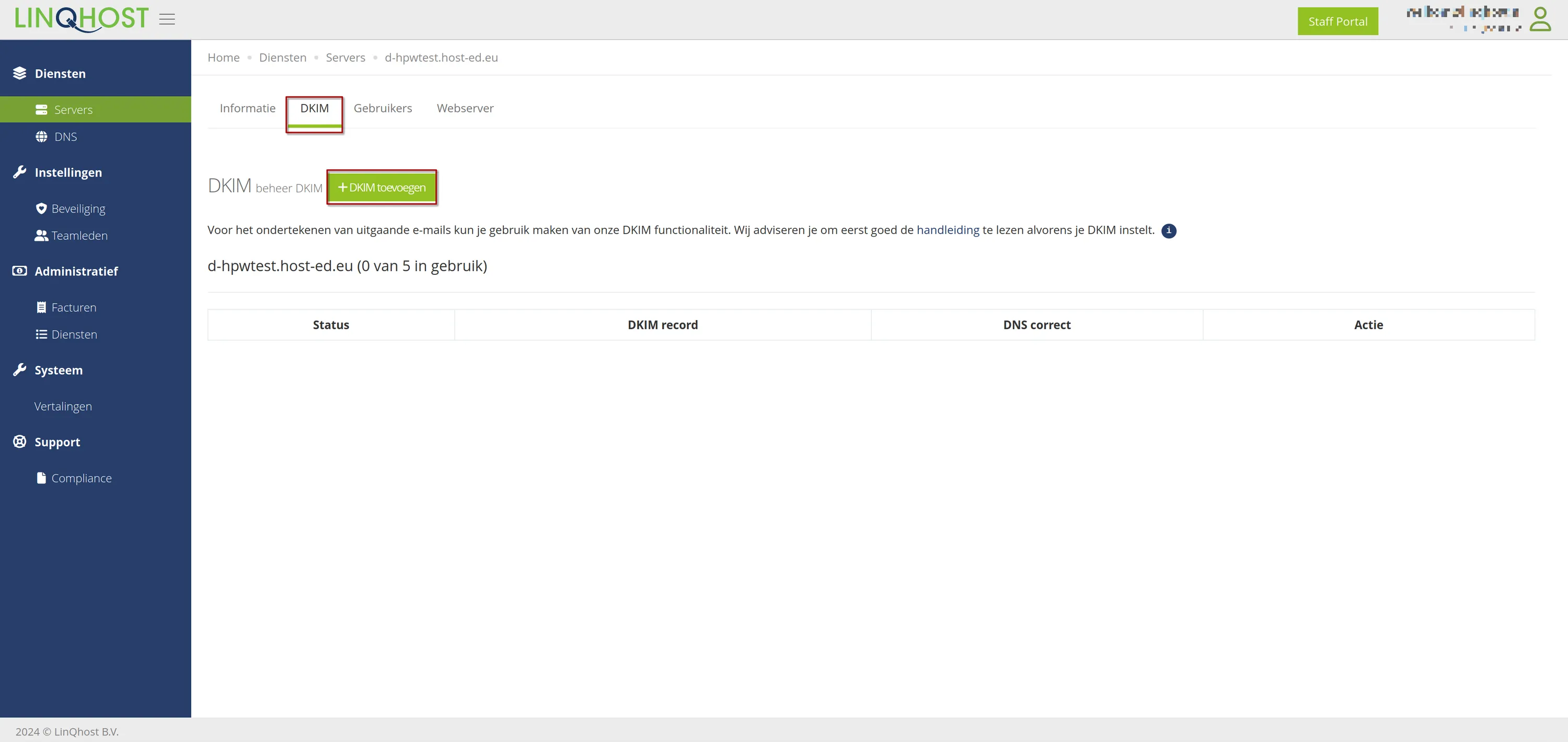Click the info icon after DKIM description

click(x=1169, y=230)
